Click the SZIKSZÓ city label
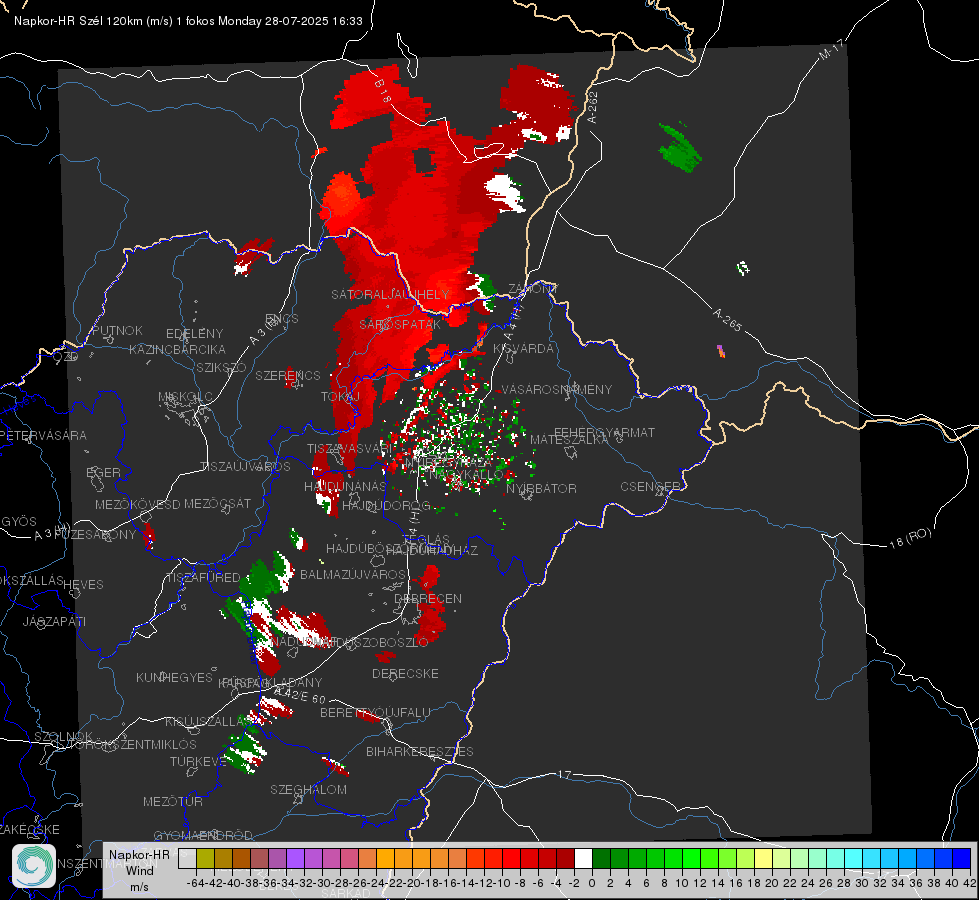The image size is (979, 900). click(222, 367)
